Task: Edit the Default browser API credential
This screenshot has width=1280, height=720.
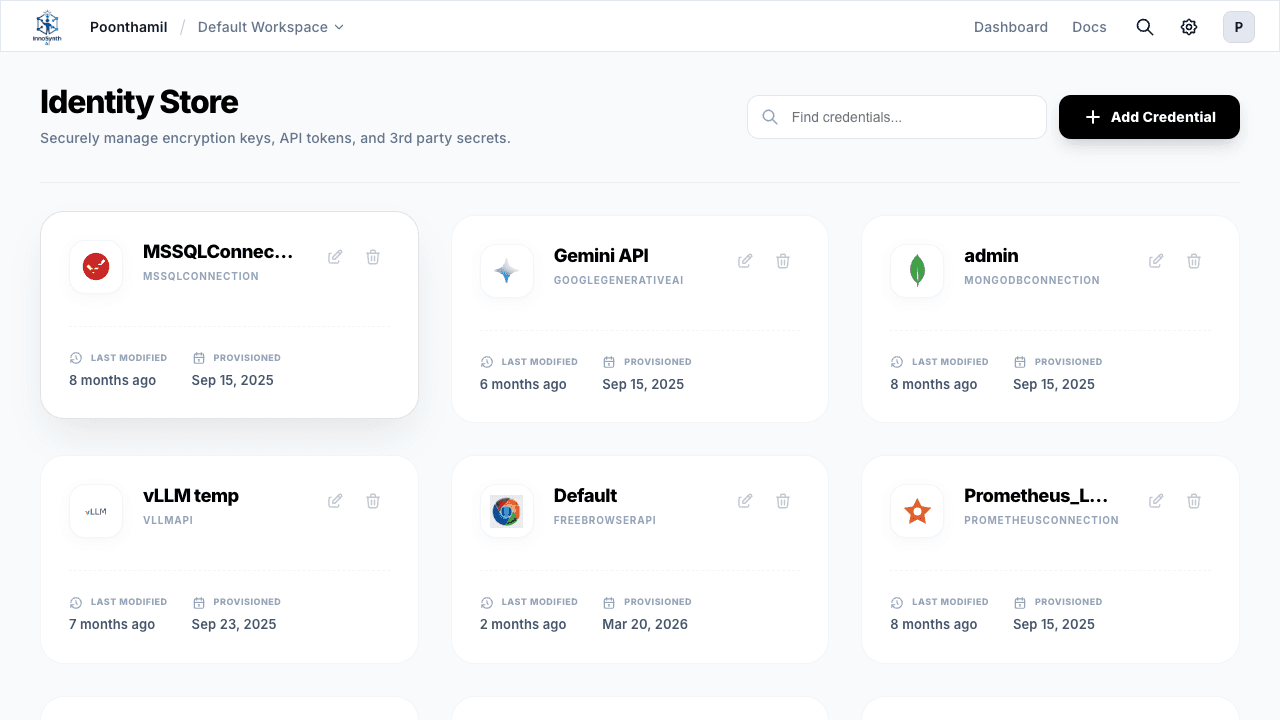Action: 745,501
